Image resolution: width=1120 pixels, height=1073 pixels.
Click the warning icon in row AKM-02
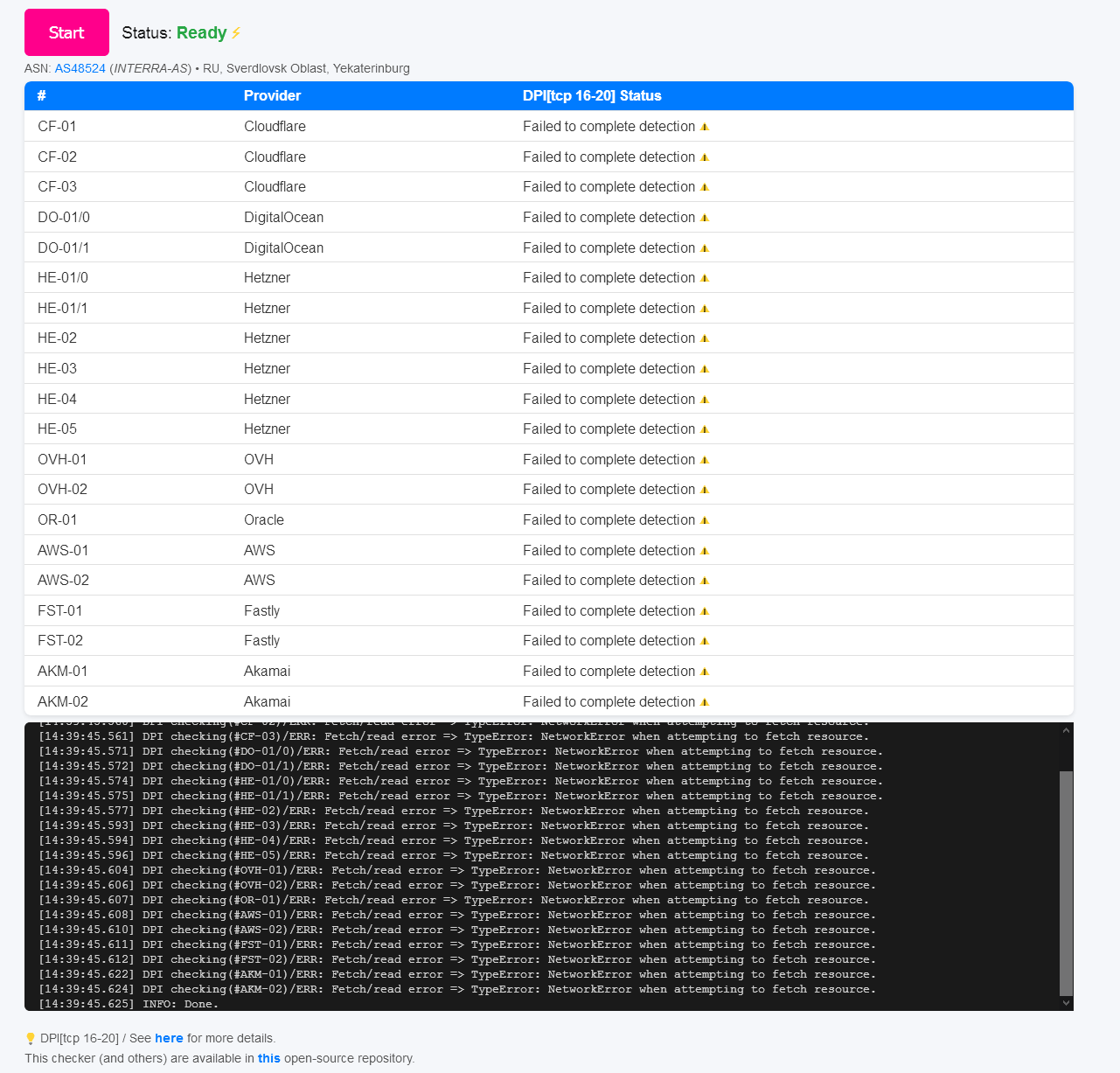pyautogui.click(x=705, y=702)
